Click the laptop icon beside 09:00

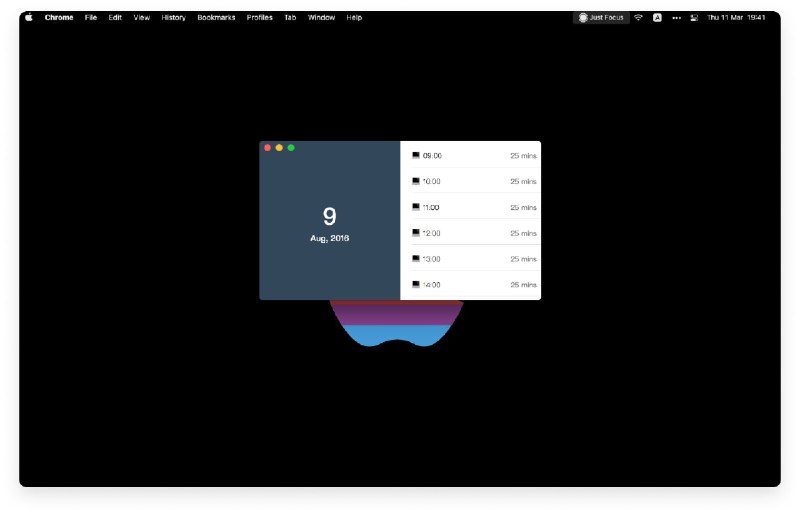pos(416,155)
